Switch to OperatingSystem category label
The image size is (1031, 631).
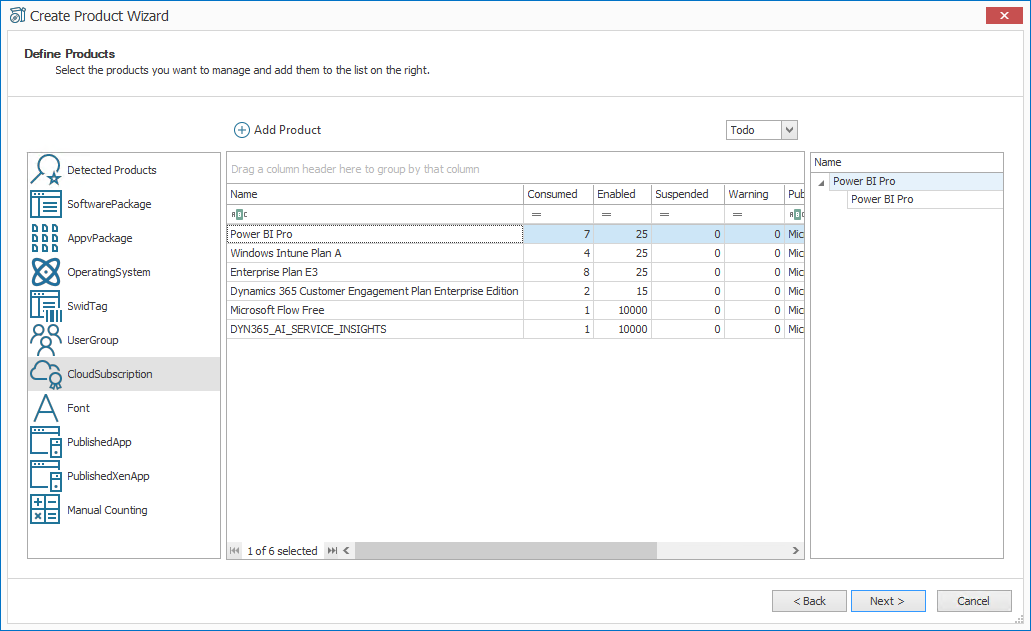(x=108, y=272)
